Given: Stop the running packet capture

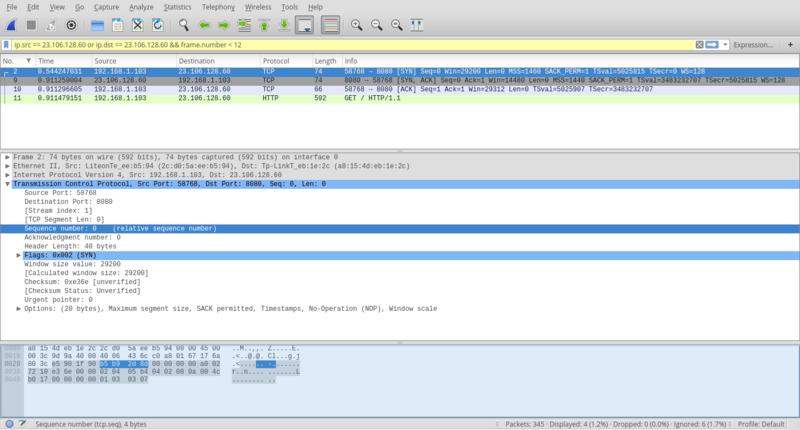Looking at the screenshot, I should (x=31, y=24).
